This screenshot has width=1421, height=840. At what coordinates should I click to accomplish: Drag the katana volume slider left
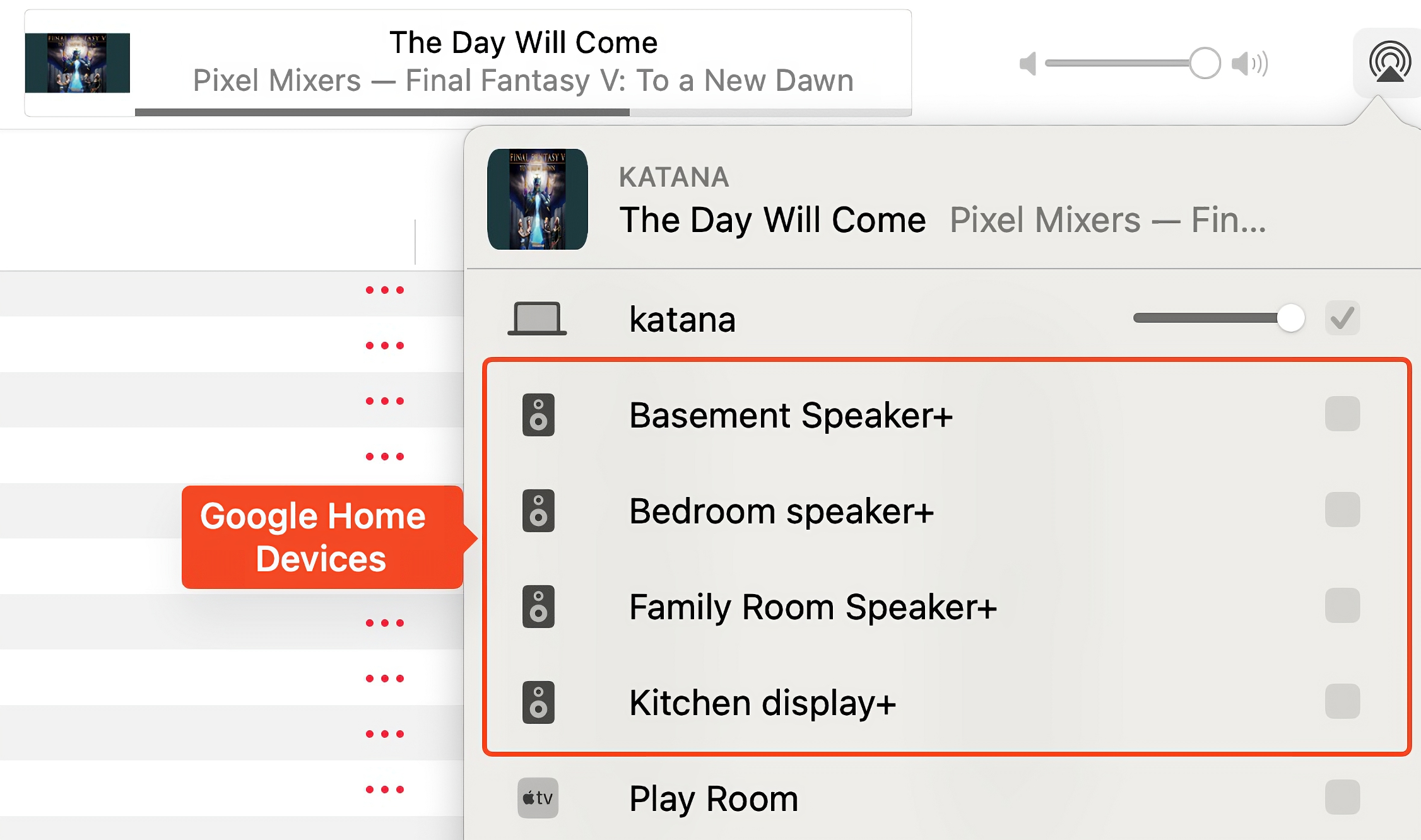pos(1289,318)
